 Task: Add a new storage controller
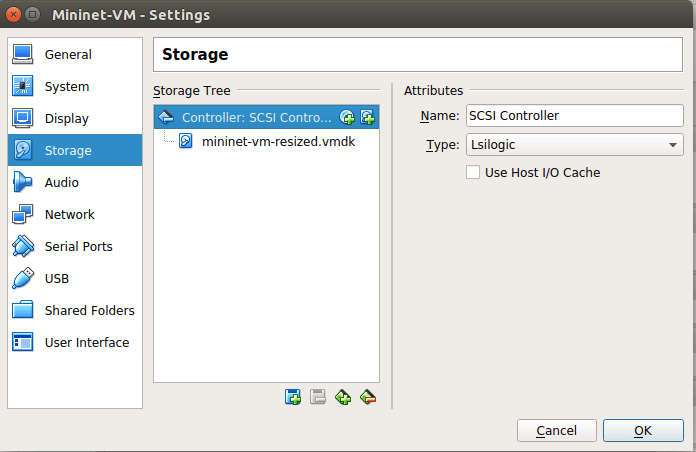[343, 397]
